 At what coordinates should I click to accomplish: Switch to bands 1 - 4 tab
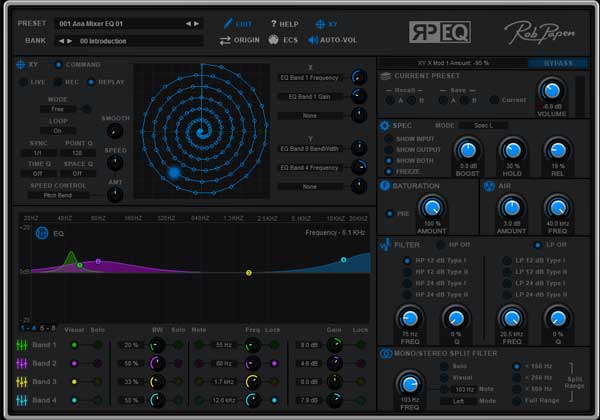tap(28, 328)
